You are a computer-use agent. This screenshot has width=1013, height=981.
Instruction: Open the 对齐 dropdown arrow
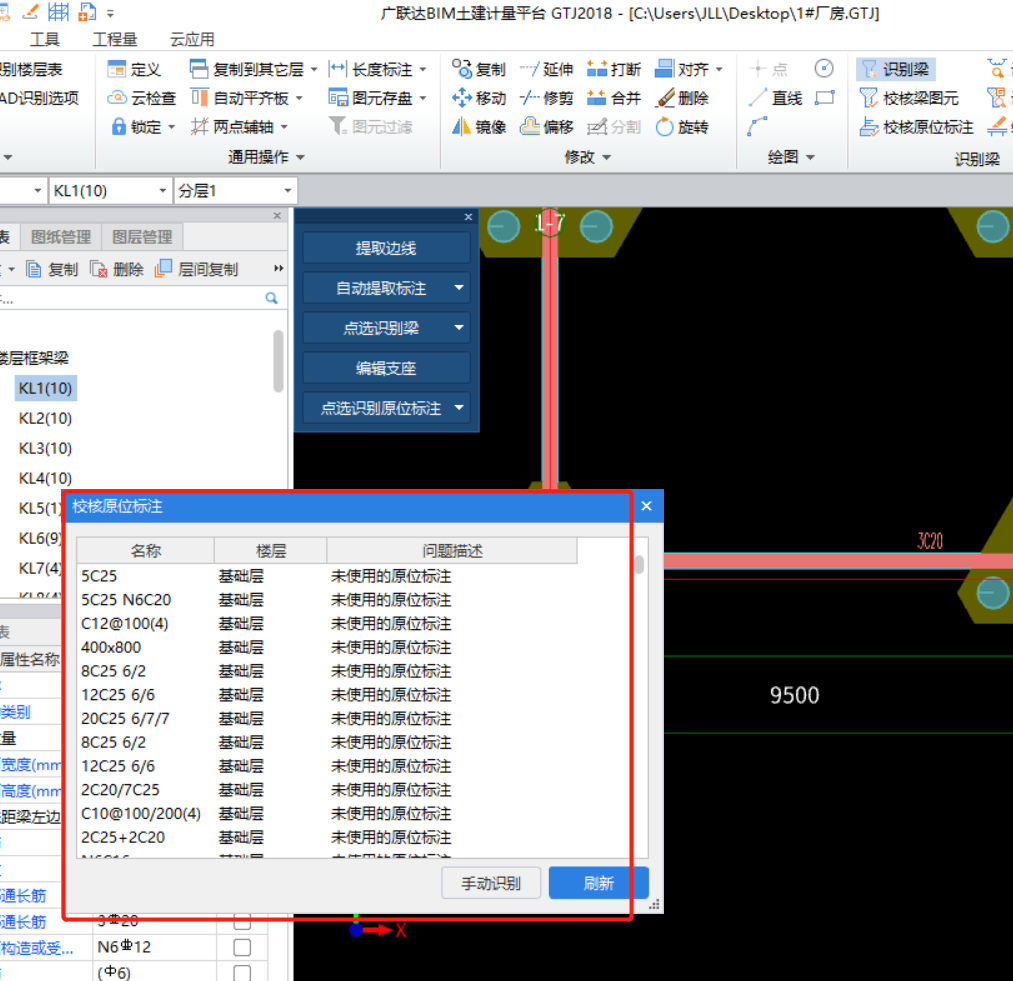tap(719, 69)
